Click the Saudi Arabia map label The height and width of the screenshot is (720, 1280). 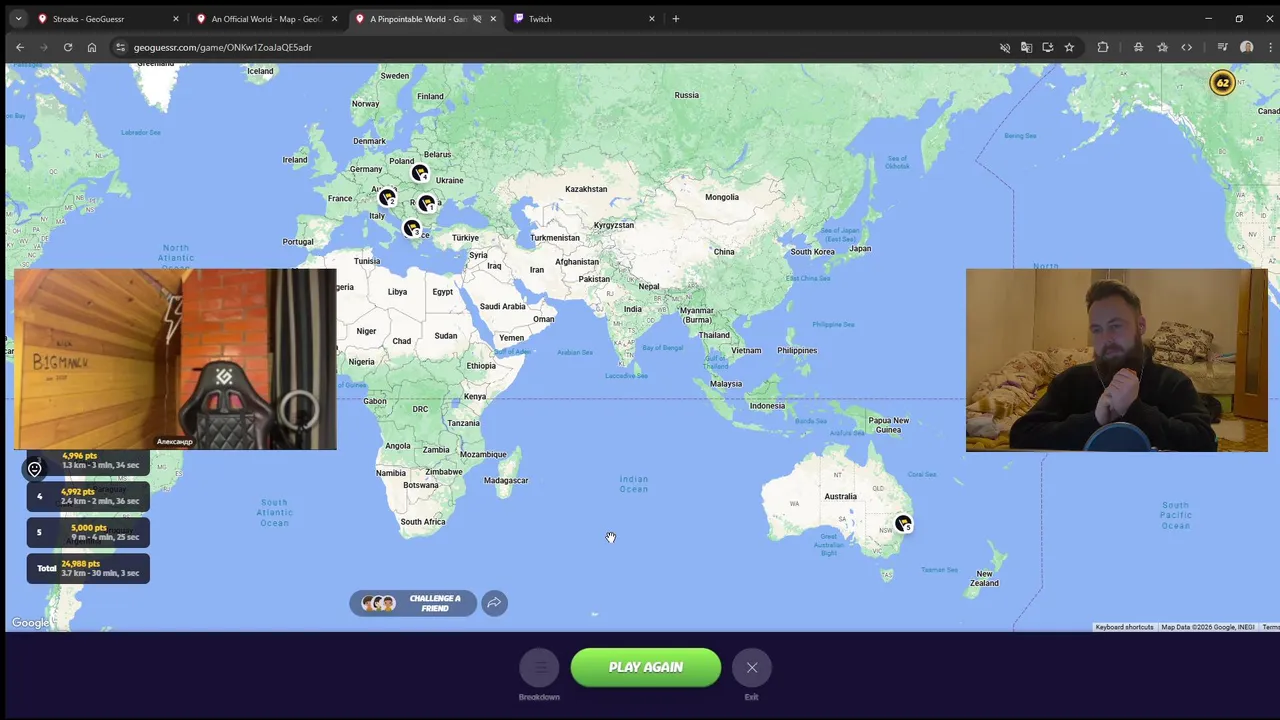coord(502,307)
